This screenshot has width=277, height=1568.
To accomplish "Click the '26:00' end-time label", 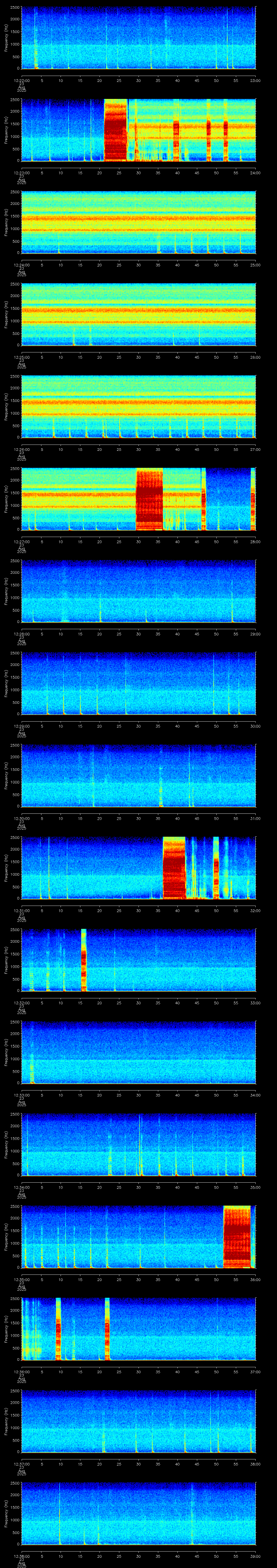I will tap(255, 357).
